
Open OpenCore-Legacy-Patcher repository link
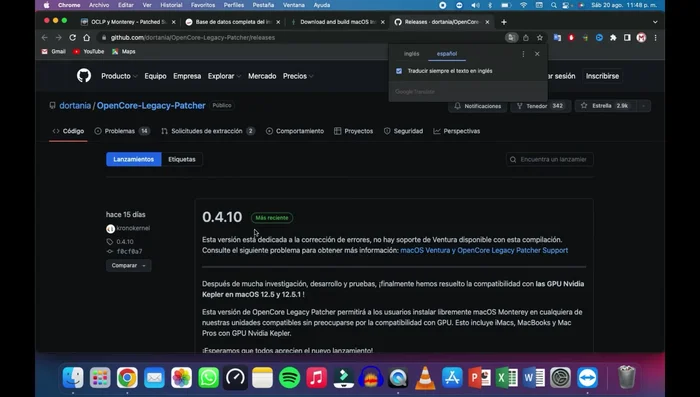pyautogui.click(x=151, y=105)
